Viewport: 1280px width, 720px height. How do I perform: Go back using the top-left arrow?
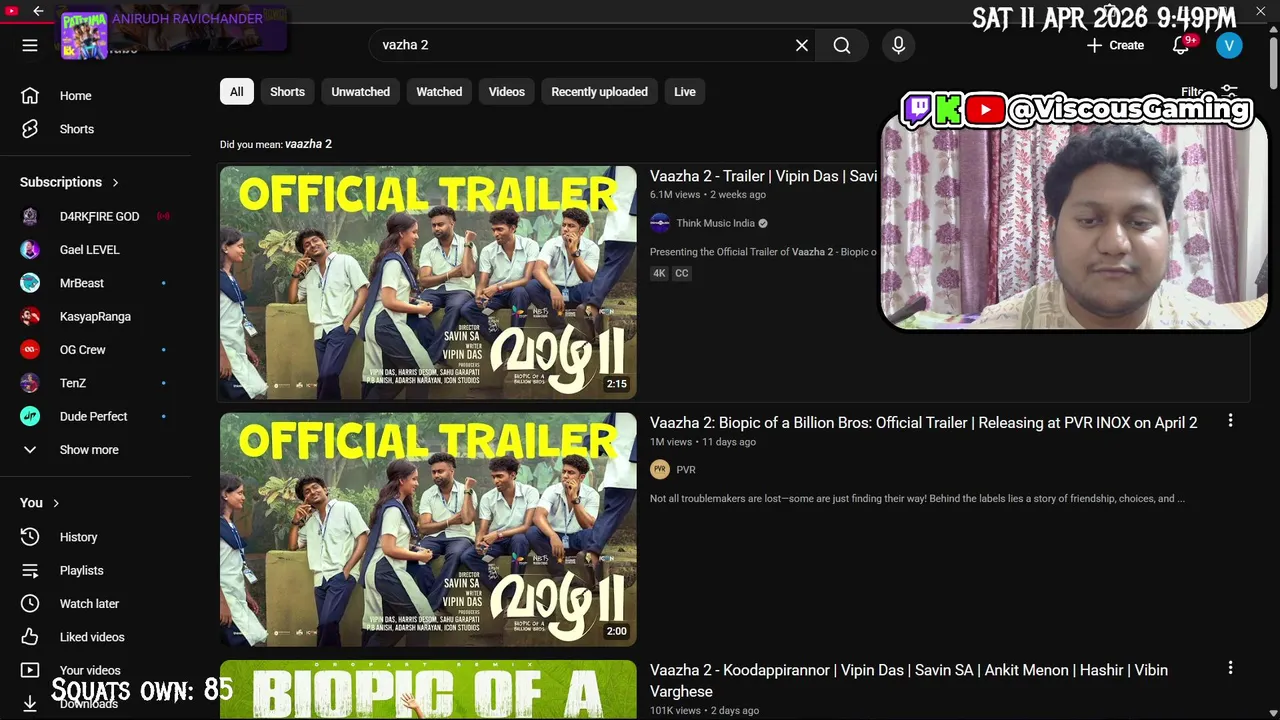click(38, 11)
